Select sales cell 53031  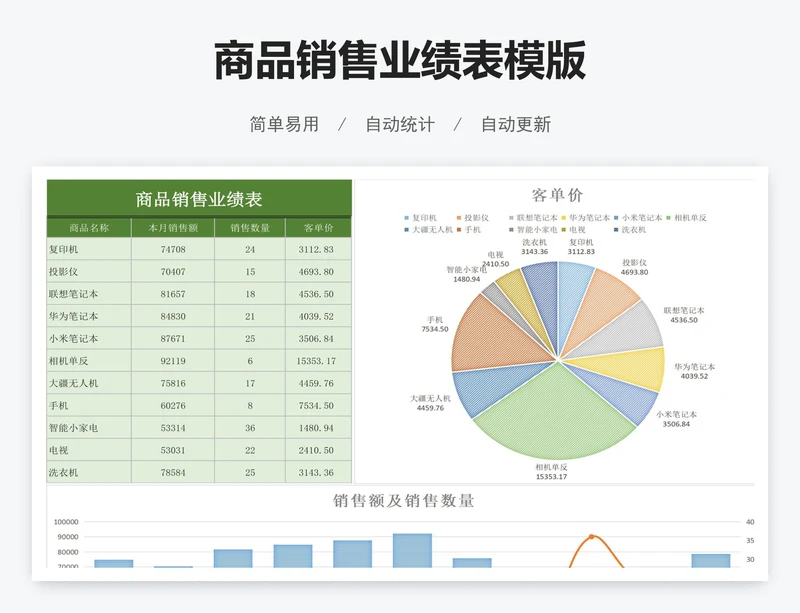point(173,450)
